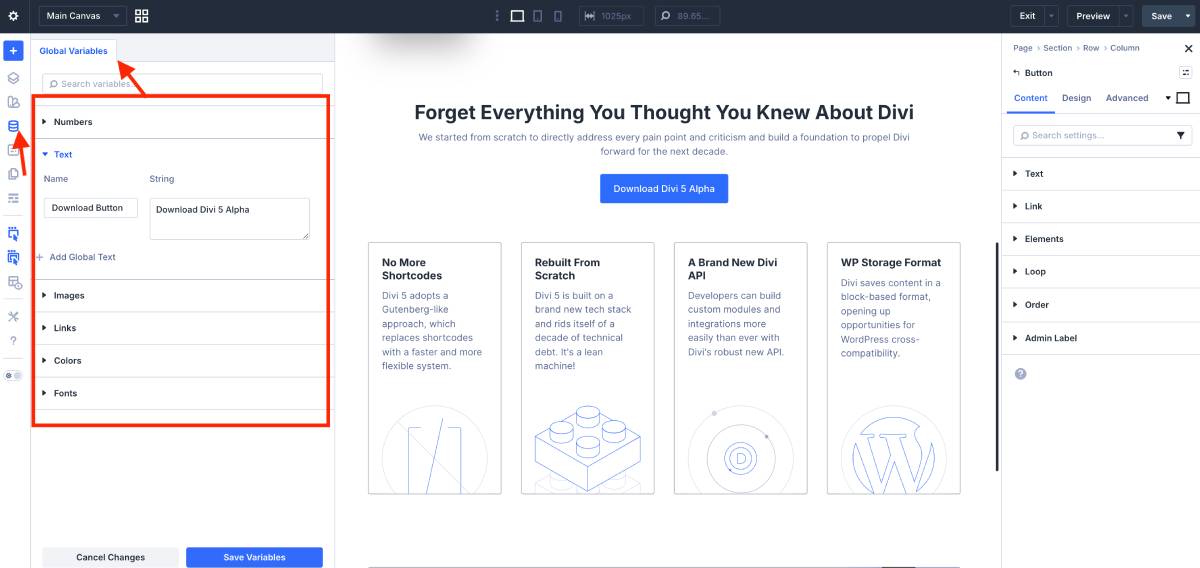
Task: Click the Search variables field
Action: (x=182, y=84)
